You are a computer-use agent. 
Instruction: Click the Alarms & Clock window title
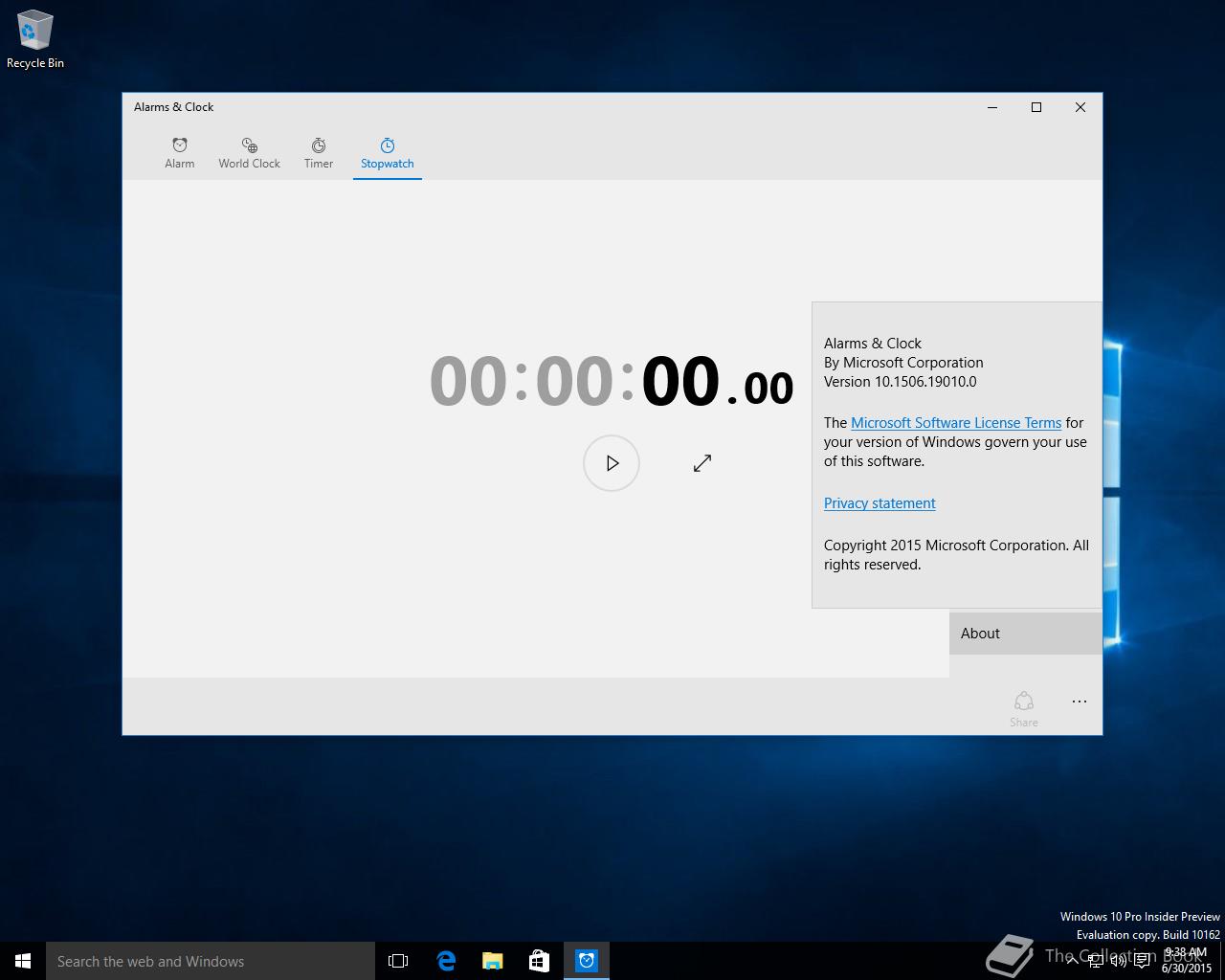173,107
